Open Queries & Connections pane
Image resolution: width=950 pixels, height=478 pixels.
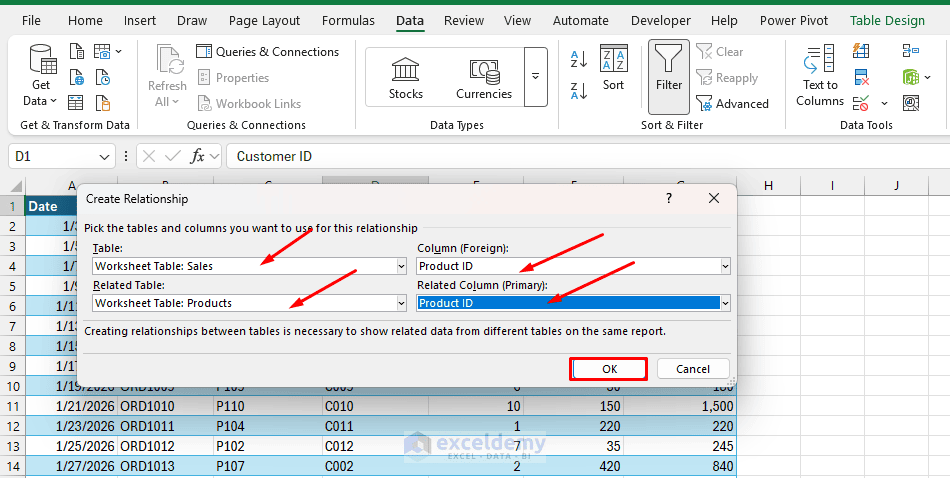point(268,51)
